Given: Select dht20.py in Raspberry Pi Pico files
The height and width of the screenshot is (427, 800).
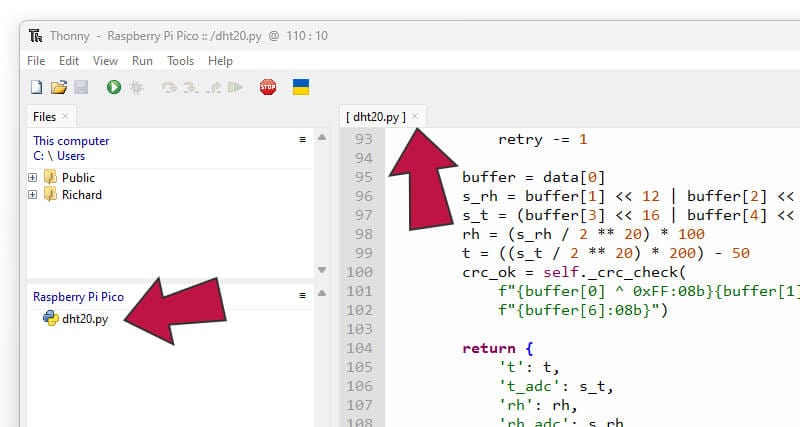Looking at the screenshot, I should coord(76,319).
